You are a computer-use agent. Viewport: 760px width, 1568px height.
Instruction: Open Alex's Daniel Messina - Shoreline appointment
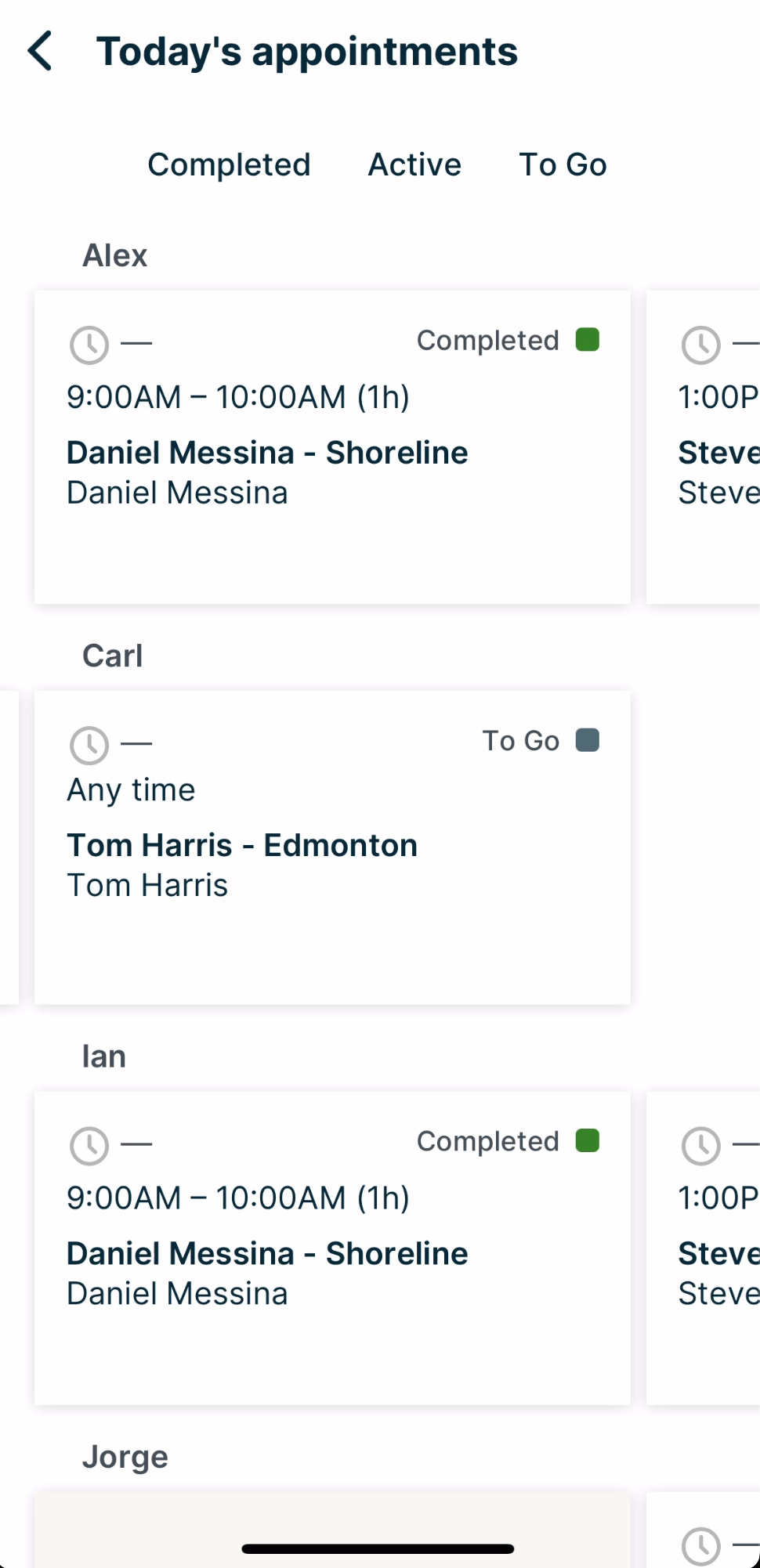[267, 453]
